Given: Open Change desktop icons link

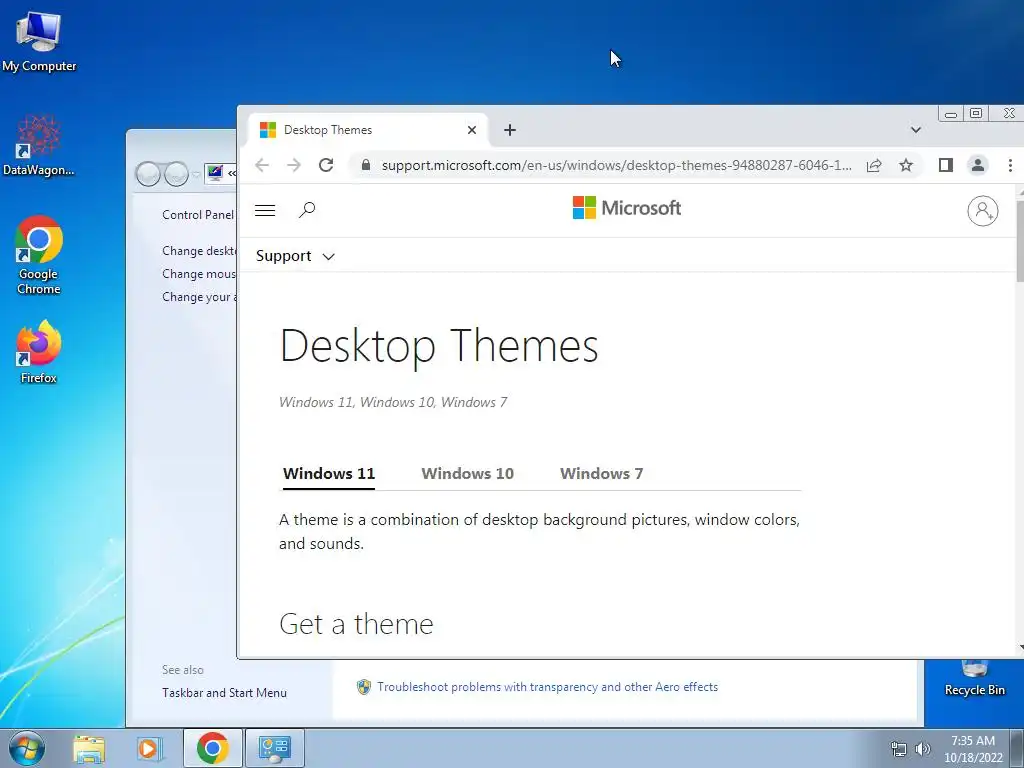Looking at the screenshot, I should (x=199, y=251).
